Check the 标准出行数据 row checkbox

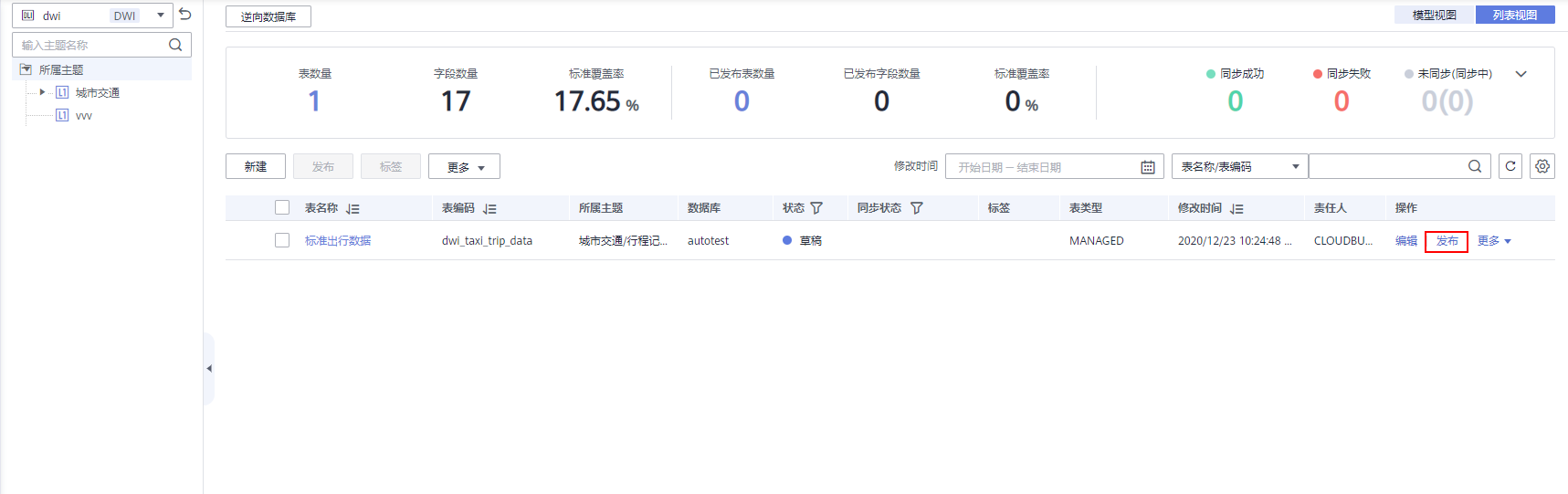click(x=282, y=240)
